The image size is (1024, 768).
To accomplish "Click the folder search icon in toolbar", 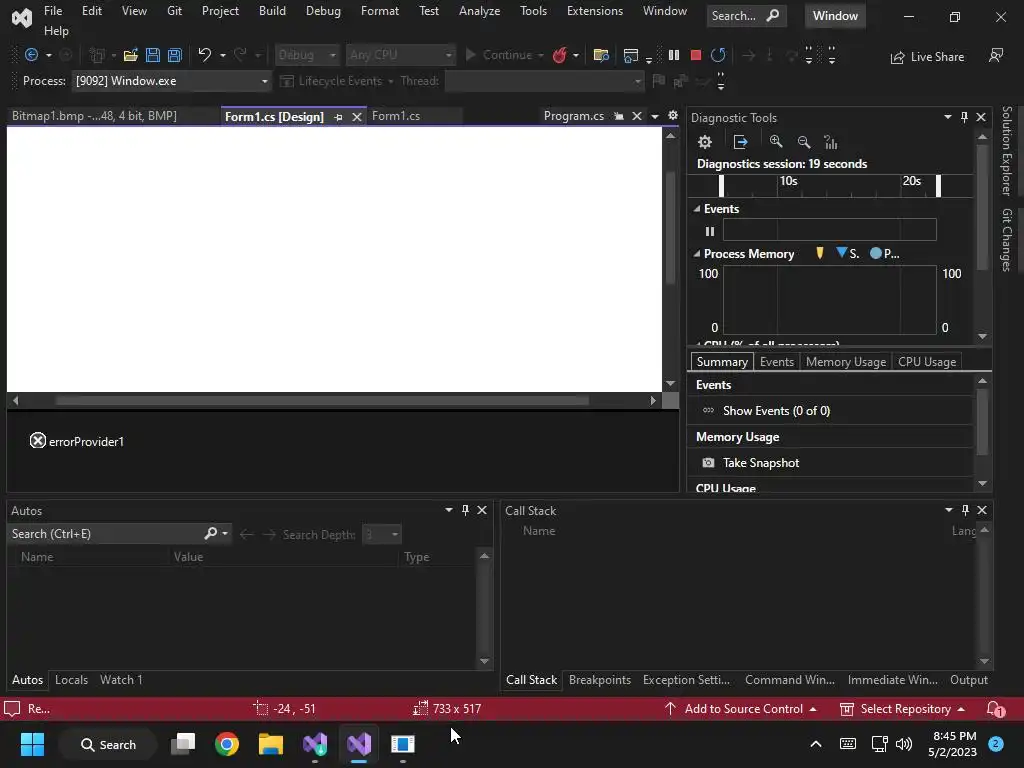I will tap(601, 55).
